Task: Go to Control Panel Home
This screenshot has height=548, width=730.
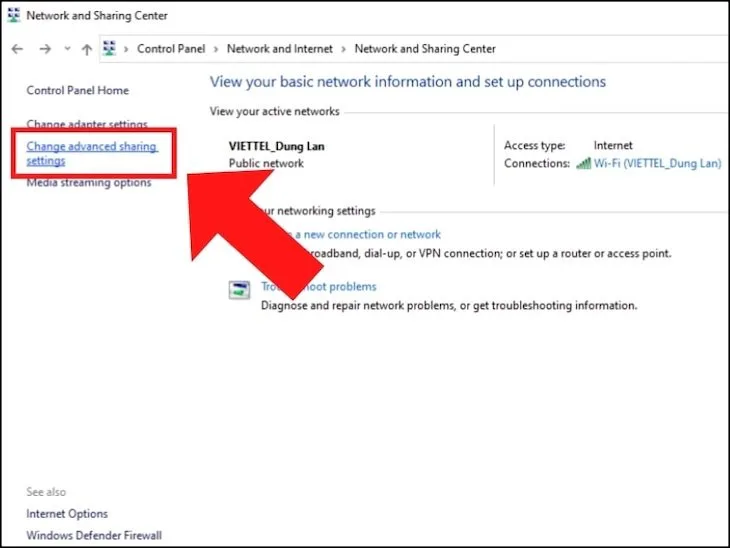Action: click(x=78, y=90)
